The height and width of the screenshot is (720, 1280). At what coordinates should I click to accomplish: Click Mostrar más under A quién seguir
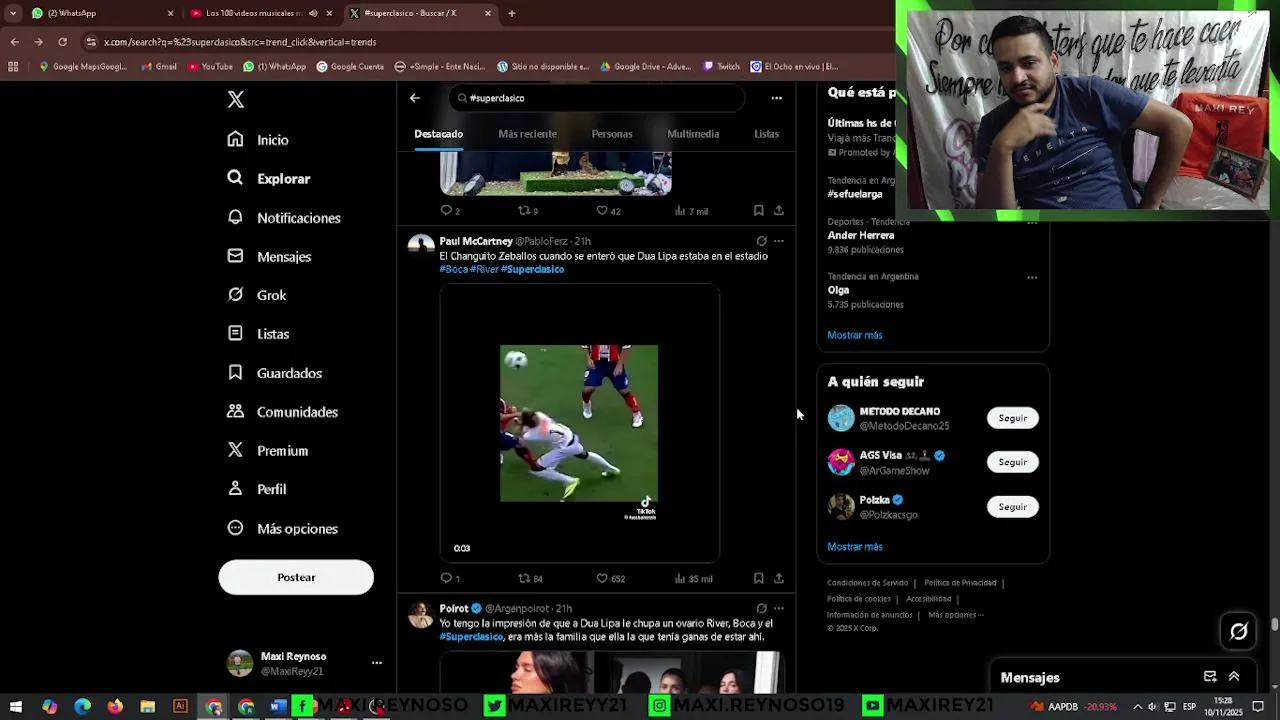[855, 547]
